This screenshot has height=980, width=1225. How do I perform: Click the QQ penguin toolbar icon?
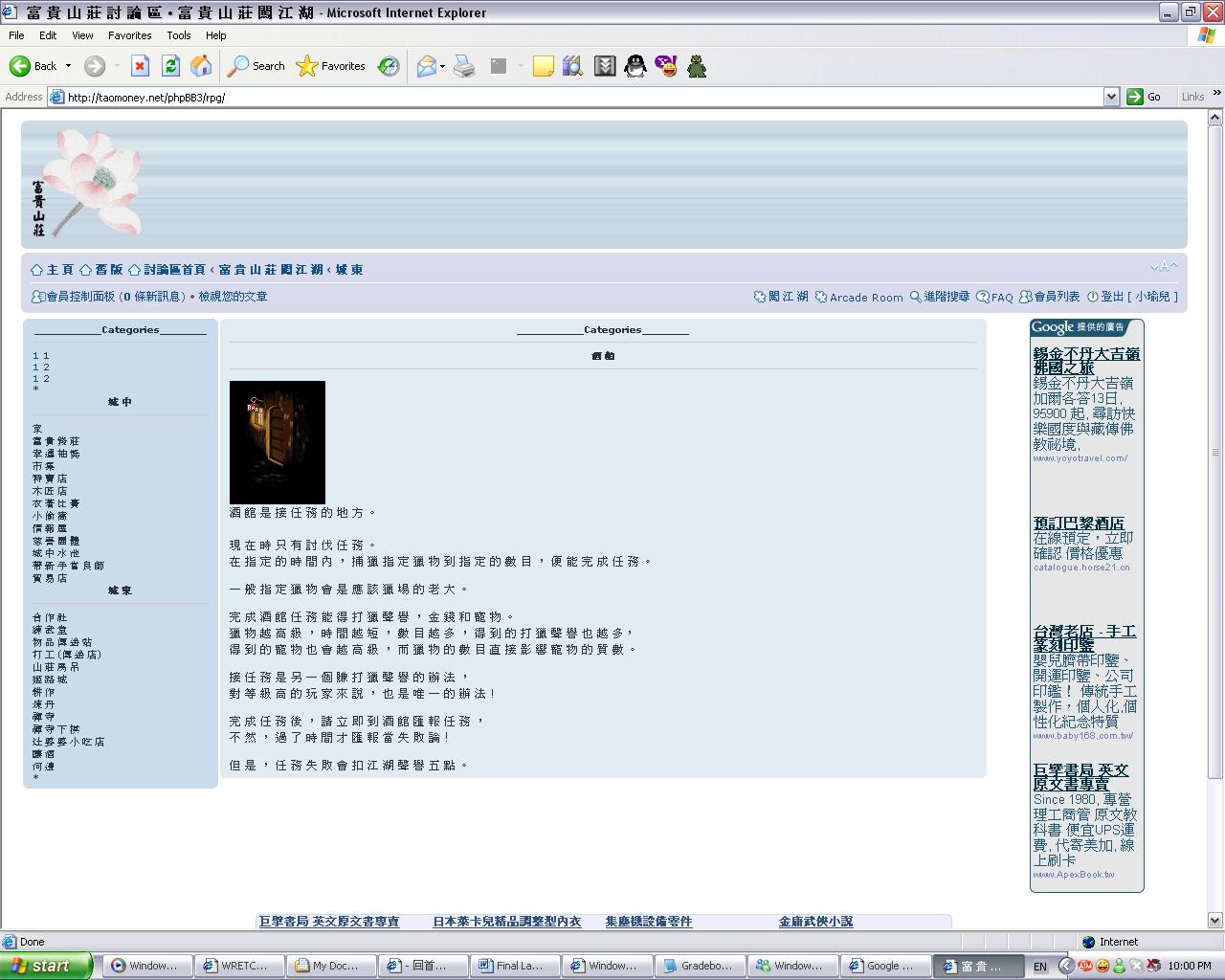[x=635, y=66]
